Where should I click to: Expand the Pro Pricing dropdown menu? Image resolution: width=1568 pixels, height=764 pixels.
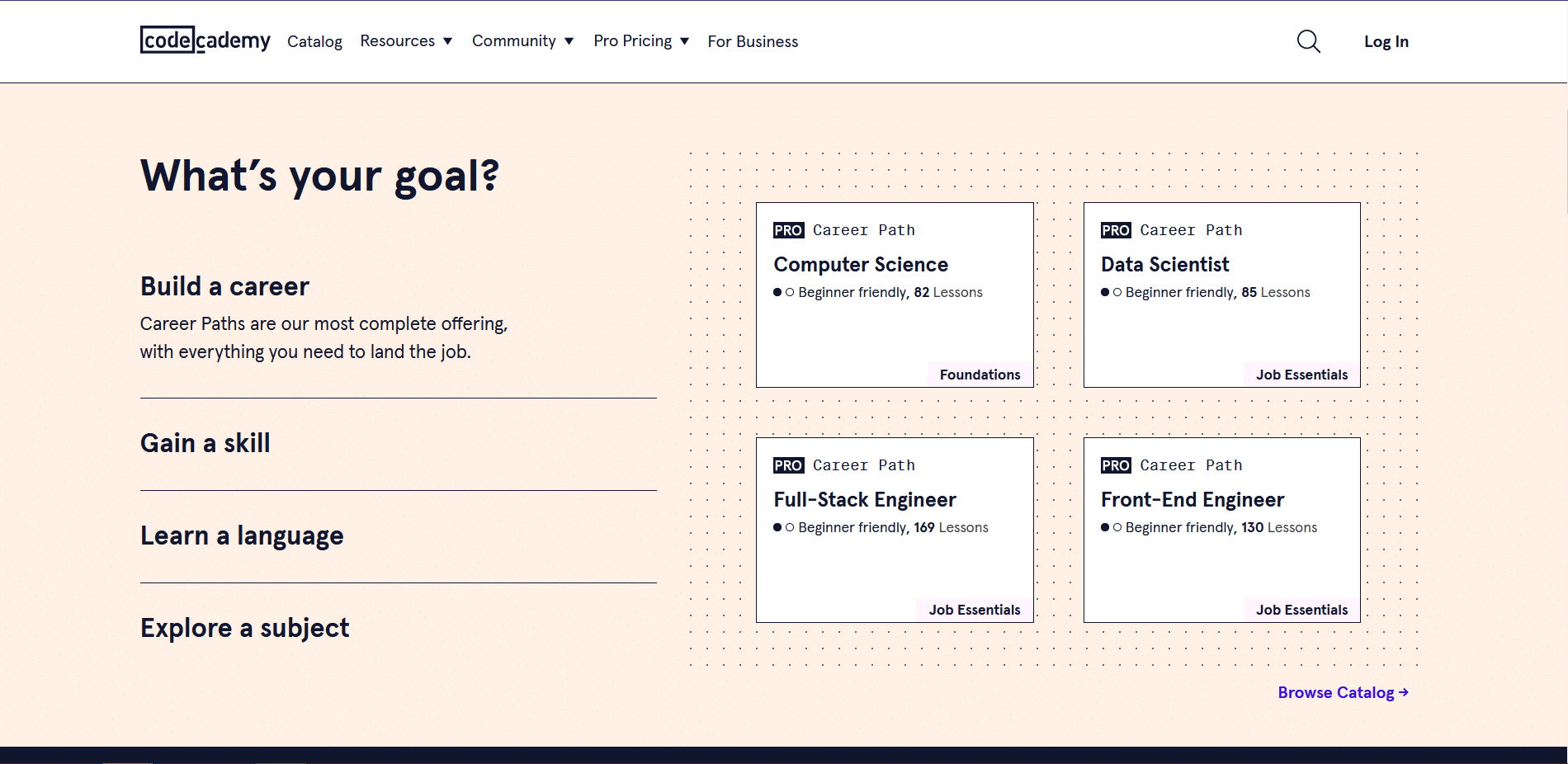(641, 41)
